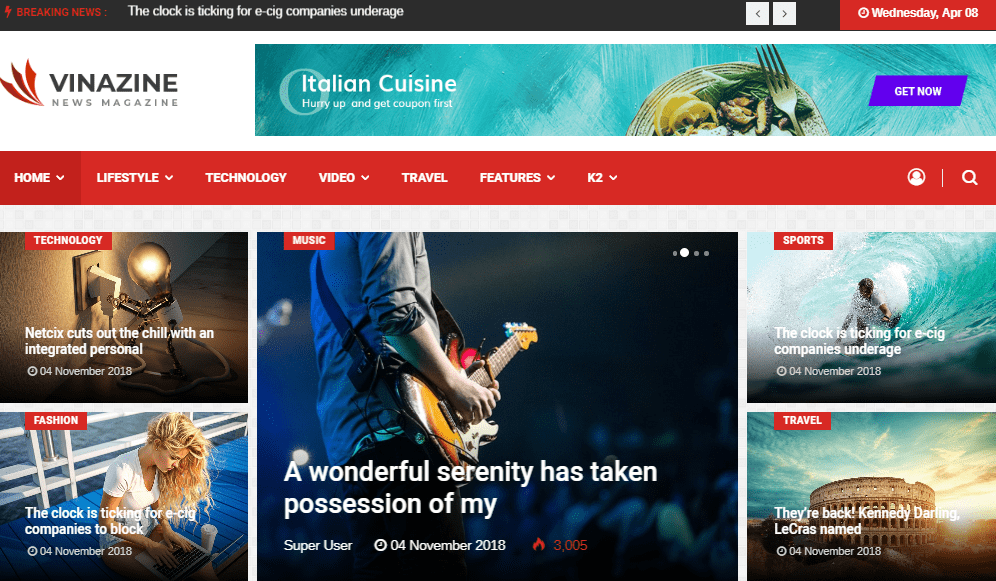Viewport: 996px width, 581px height.
Task: Select the last slider pagination dot
Action: coord(706,253)
